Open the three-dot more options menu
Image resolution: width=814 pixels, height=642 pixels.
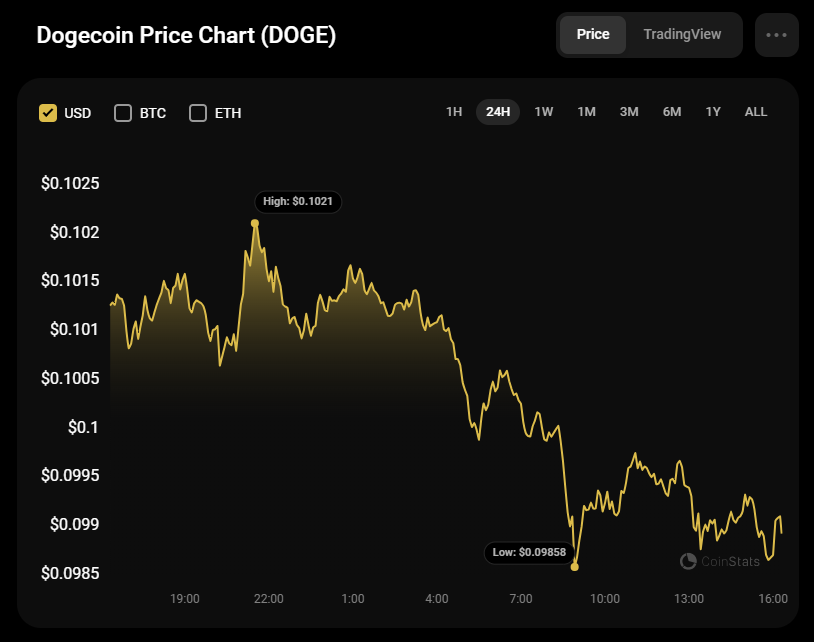(x=777, y=35)
